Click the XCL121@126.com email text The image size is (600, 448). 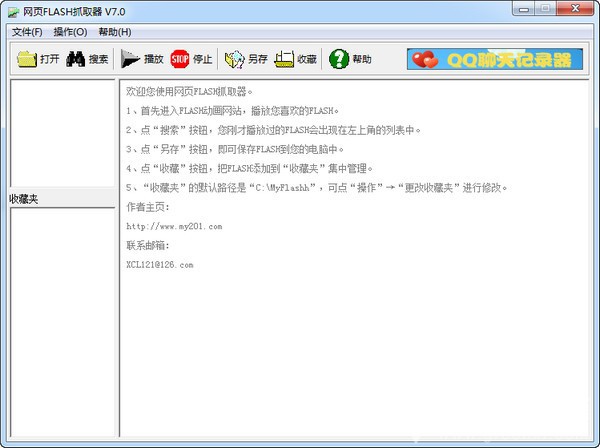coord(160,265)
